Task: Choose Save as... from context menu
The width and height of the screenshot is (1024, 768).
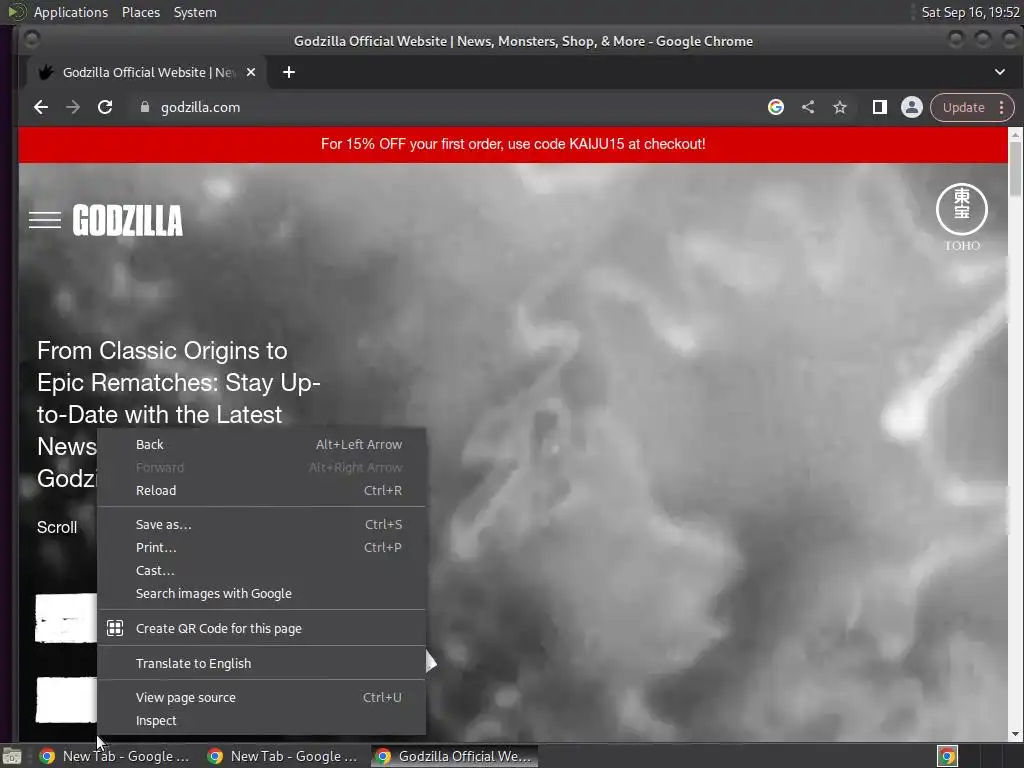Action: 261,524
